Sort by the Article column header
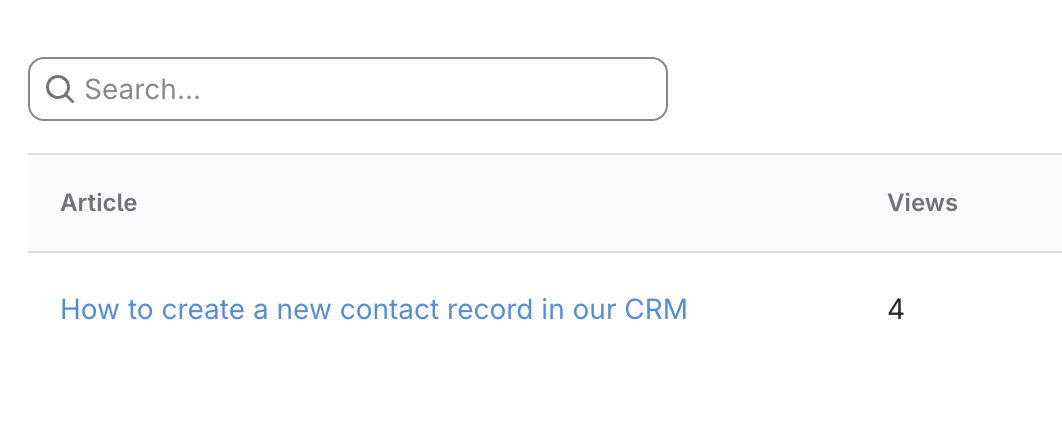This screenshot has width=1062, height=434. pos(98,203)
